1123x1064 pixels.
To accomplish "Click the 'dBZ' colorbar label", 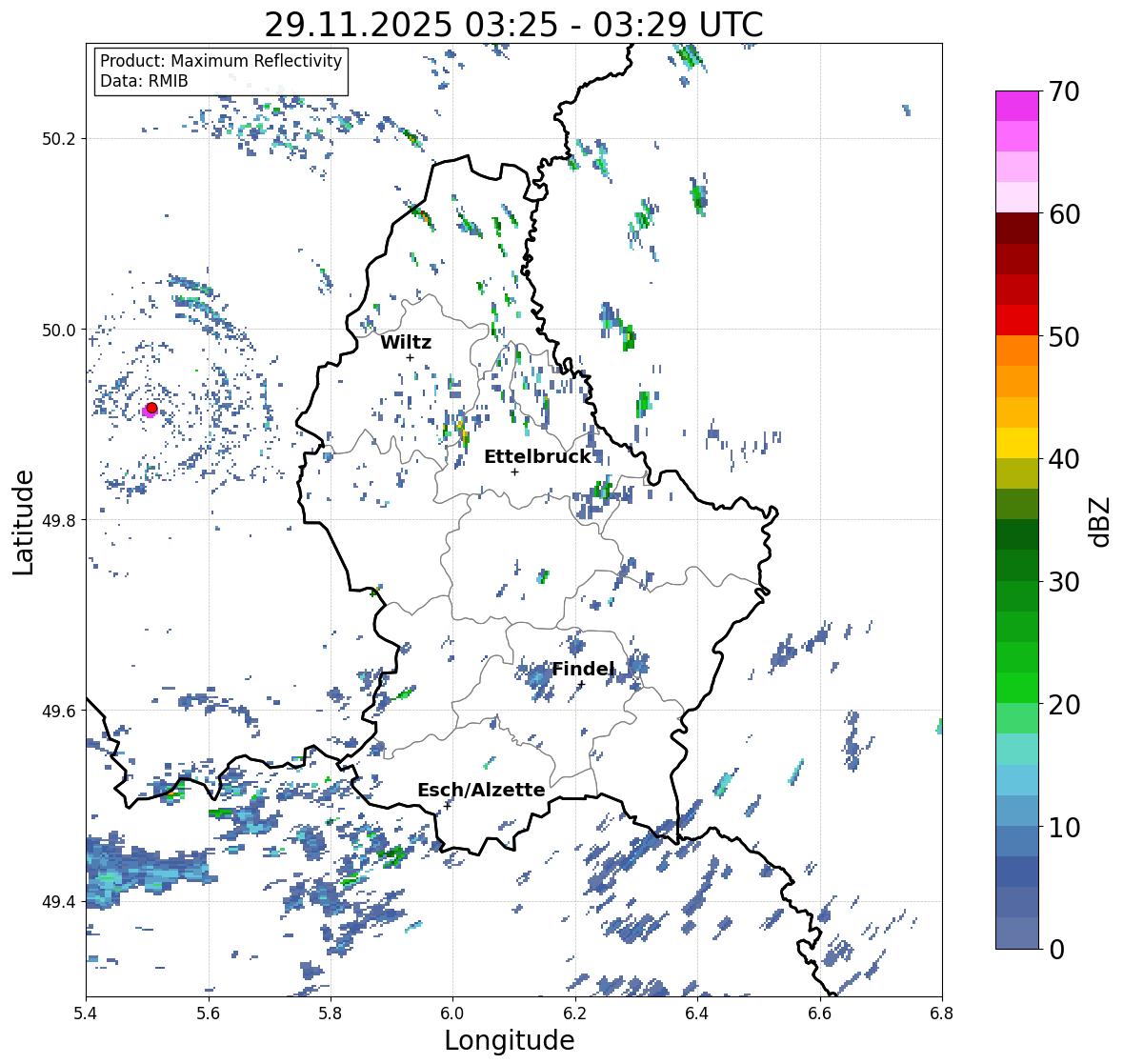I will tap(1101, 521).
